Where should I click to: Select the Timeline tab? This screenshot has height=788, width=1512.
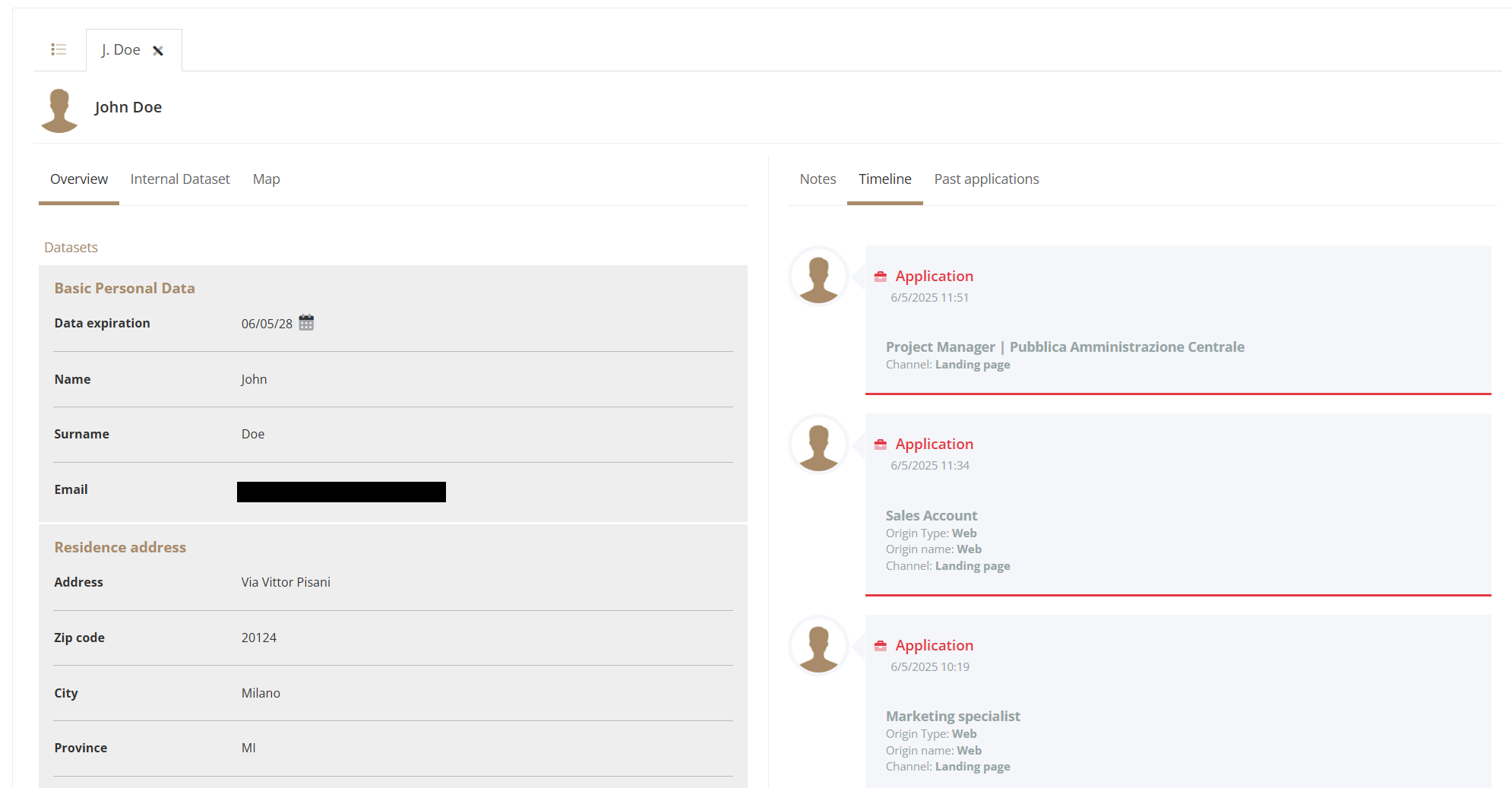[884, 179]
